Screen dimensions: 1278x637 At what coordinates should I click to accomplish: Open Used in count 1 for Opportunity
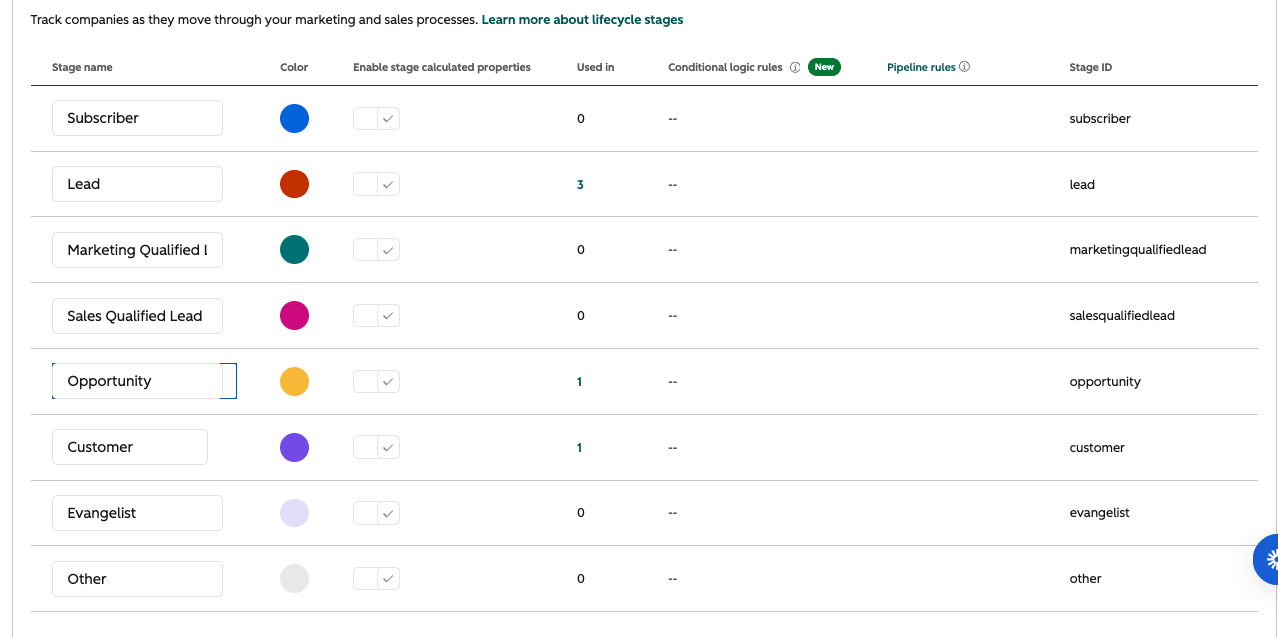pos(580,382)
